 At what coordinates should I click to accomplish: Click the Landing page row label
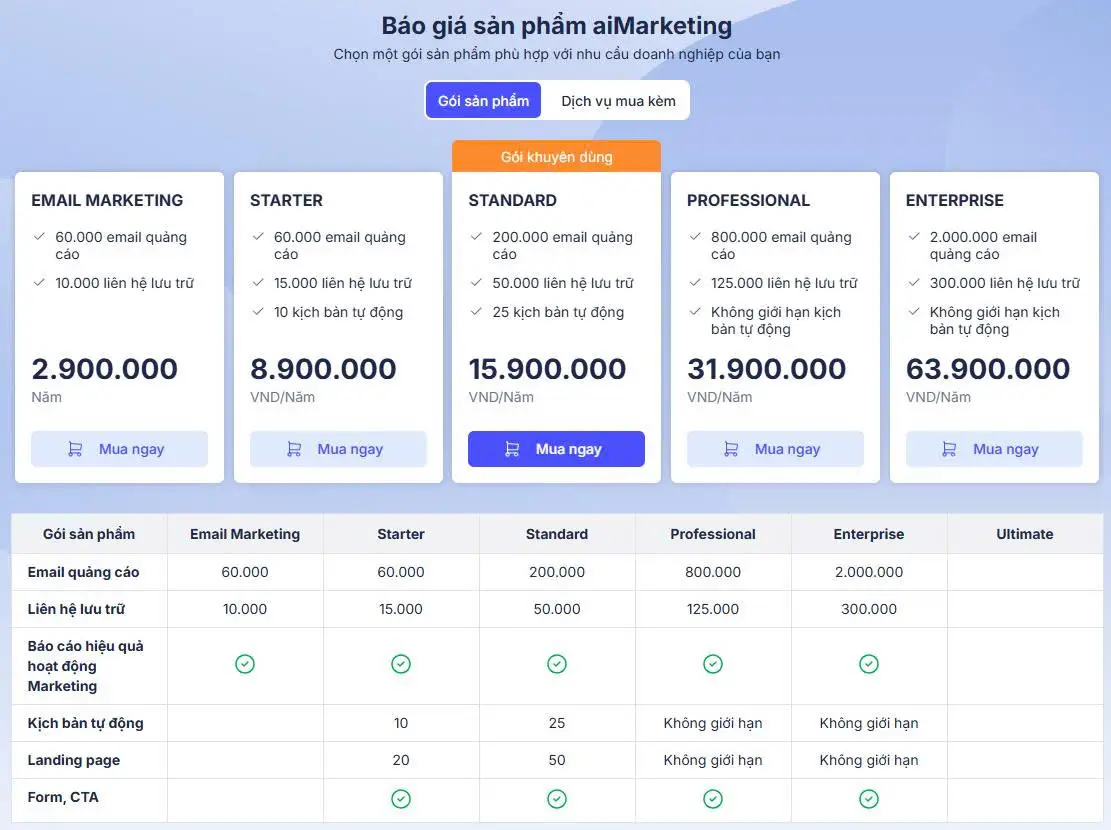coord(74,760)
